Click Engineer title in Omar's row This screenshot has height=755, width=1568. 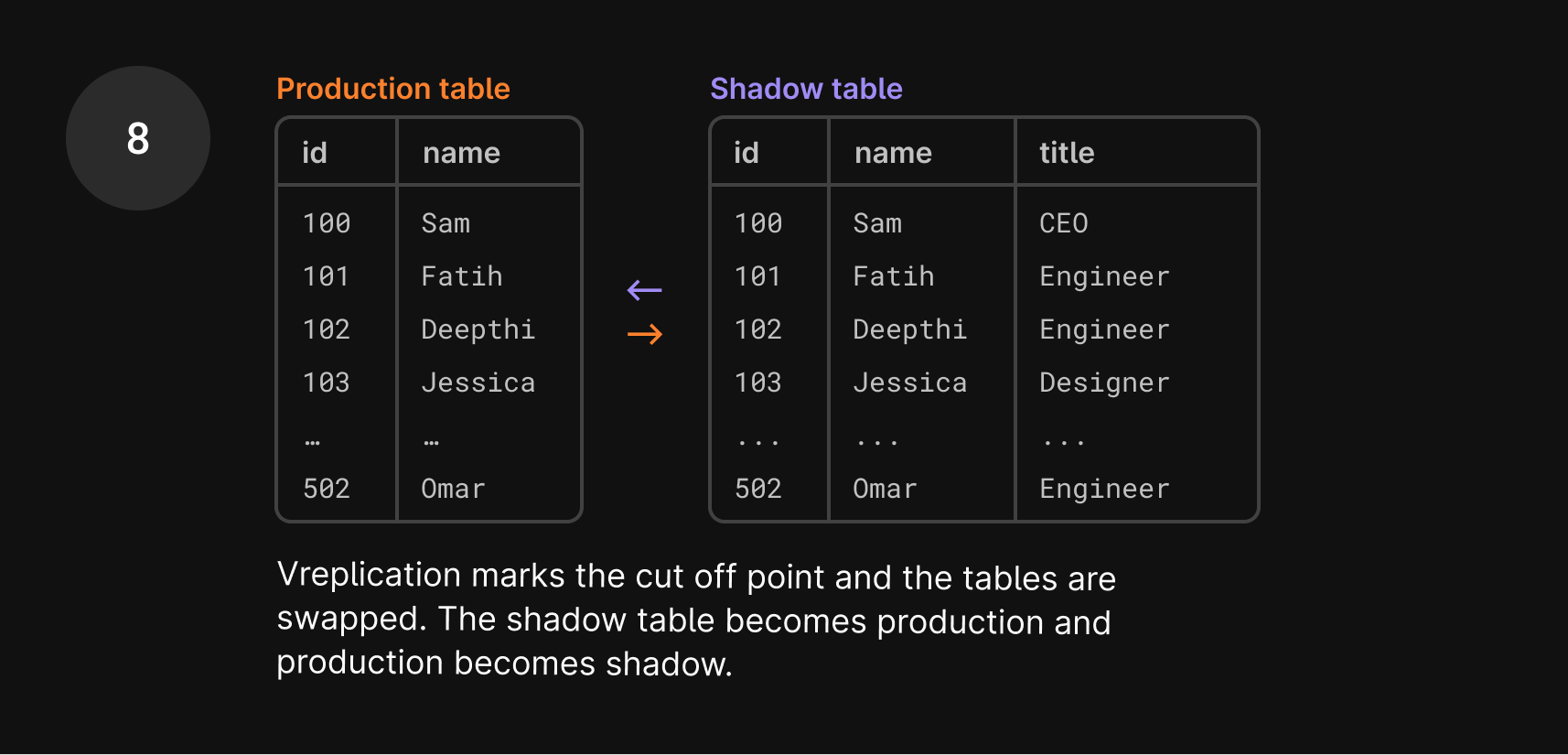tap(1104, 489)
